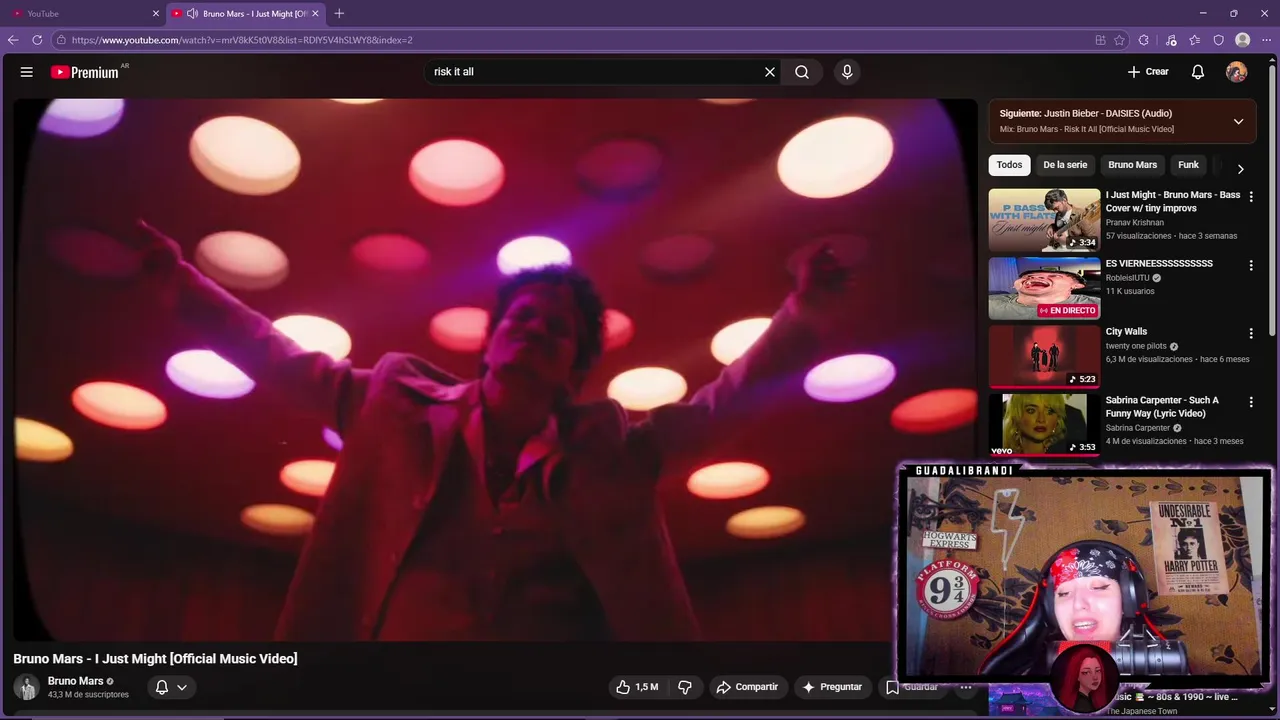Image resolution: width=1280 pixels, height=720 pixels.
Task: Click the Compartir share button
Action: click(x=747, y=687)
